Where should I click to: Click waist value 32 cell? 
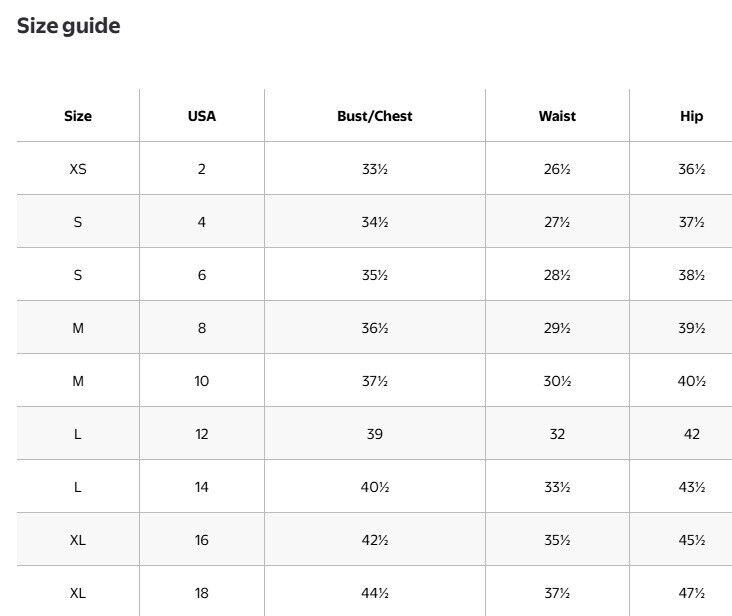point(557,434)
